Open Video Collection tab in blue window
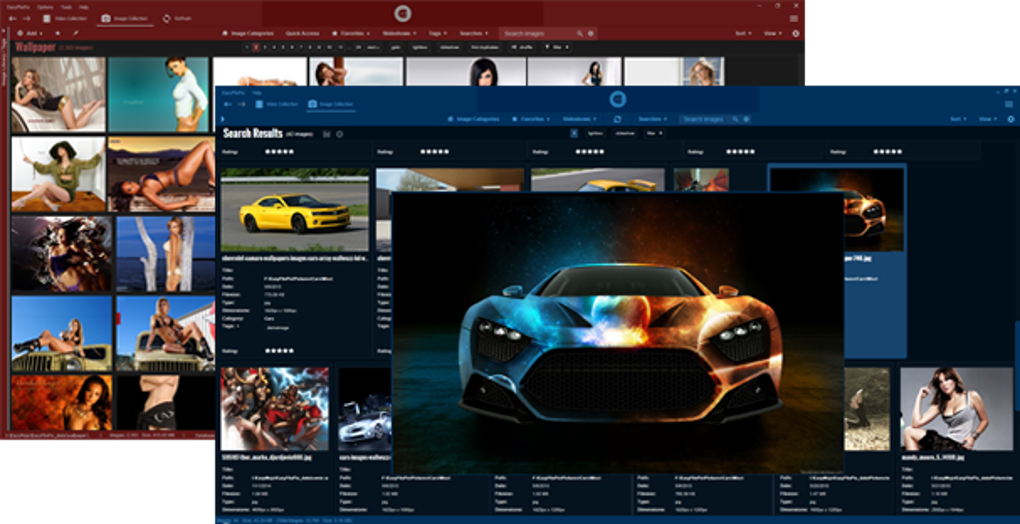 [x=276, y=104]
